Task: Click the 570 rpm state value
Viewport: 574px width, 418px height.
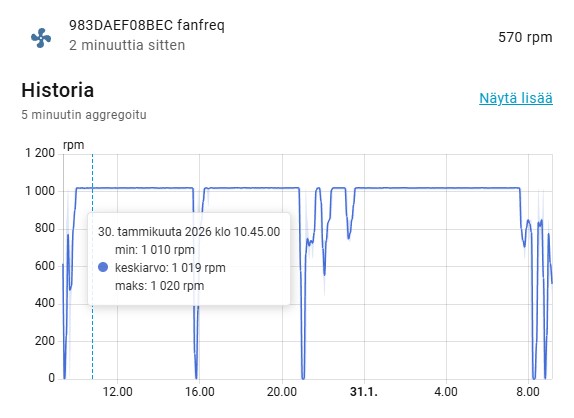Action: [525, 37]
